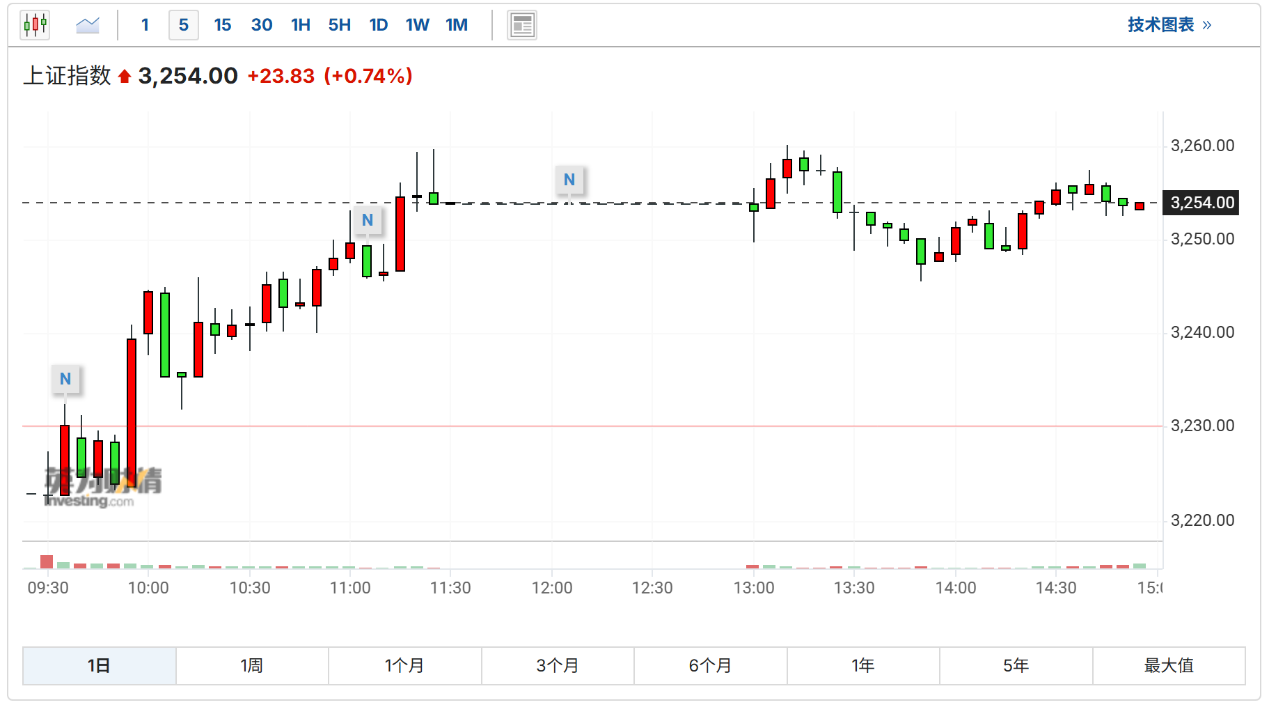Show the 最大值 time range

(x=1168, y=666)
